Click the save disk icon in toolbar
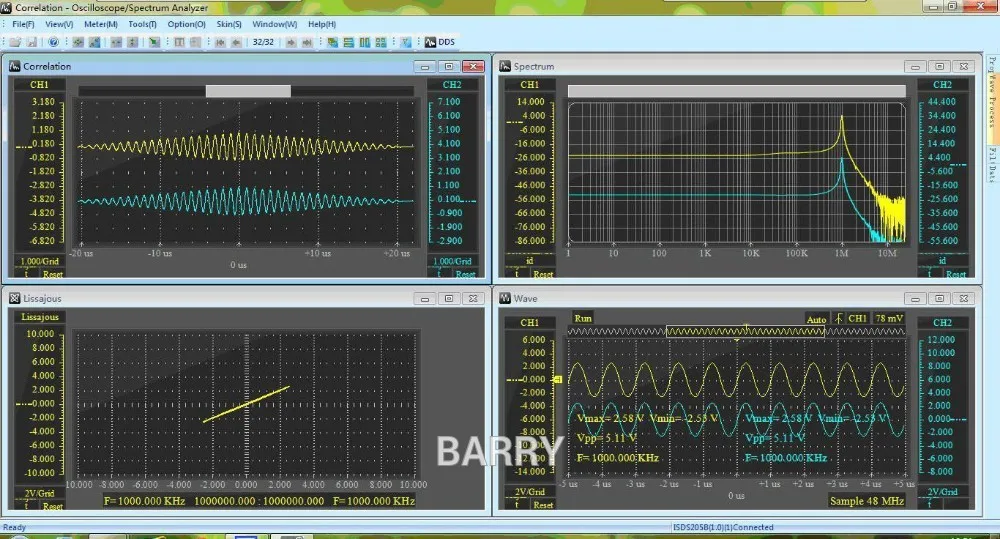 pos(31,42)
